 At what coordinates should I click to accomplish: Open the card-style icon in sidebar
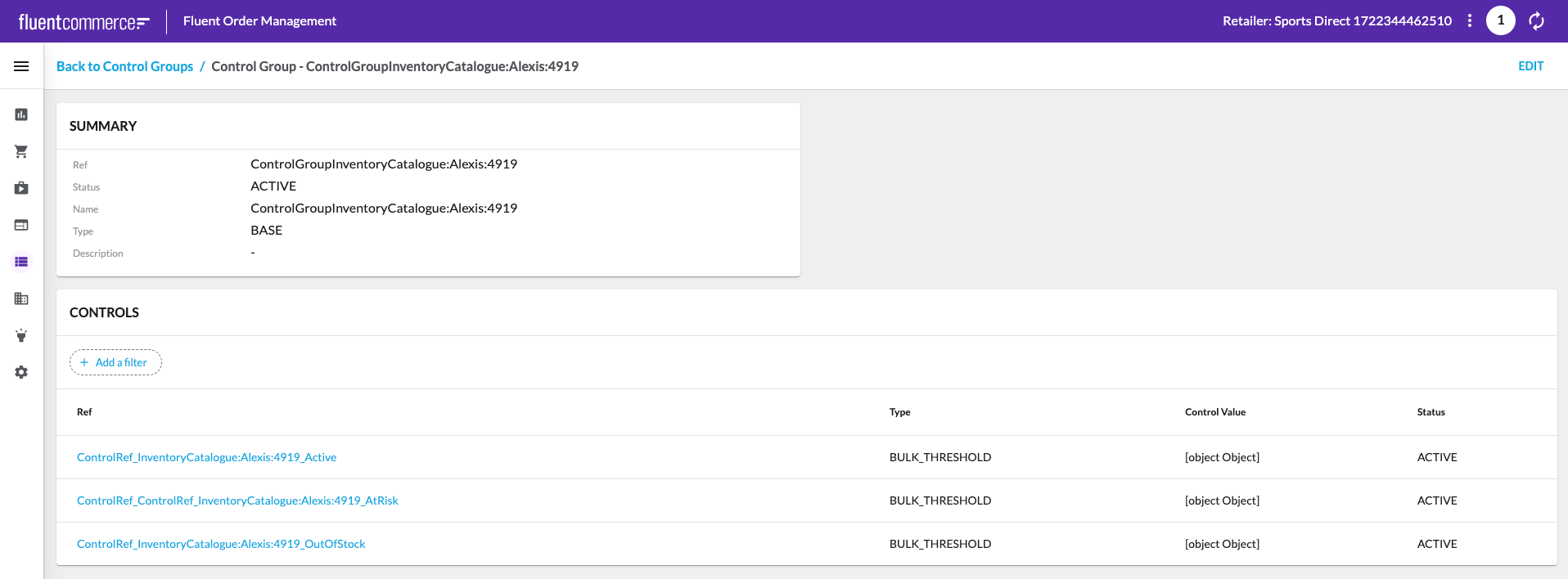(21, 225)
